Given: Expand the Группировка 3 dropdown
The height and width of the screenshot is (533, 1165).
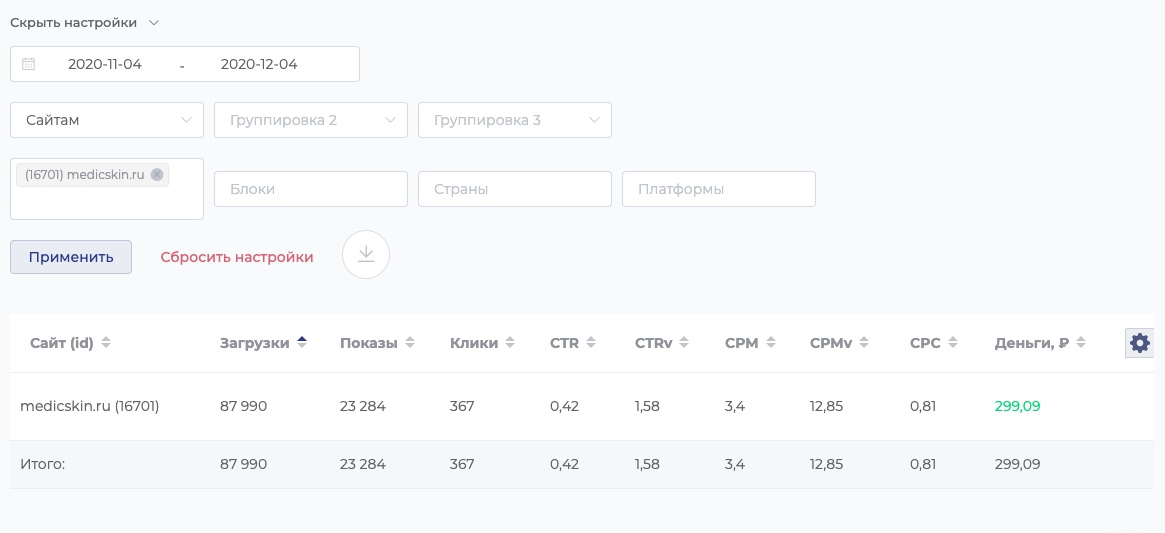Looking at the screenshot, I should click(515, 120).
